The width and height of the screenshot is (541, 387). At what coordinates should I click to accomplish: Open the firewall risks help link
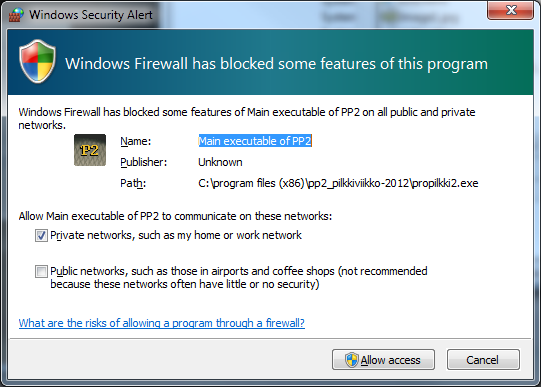pyautogui.click(x=162, y=323)
